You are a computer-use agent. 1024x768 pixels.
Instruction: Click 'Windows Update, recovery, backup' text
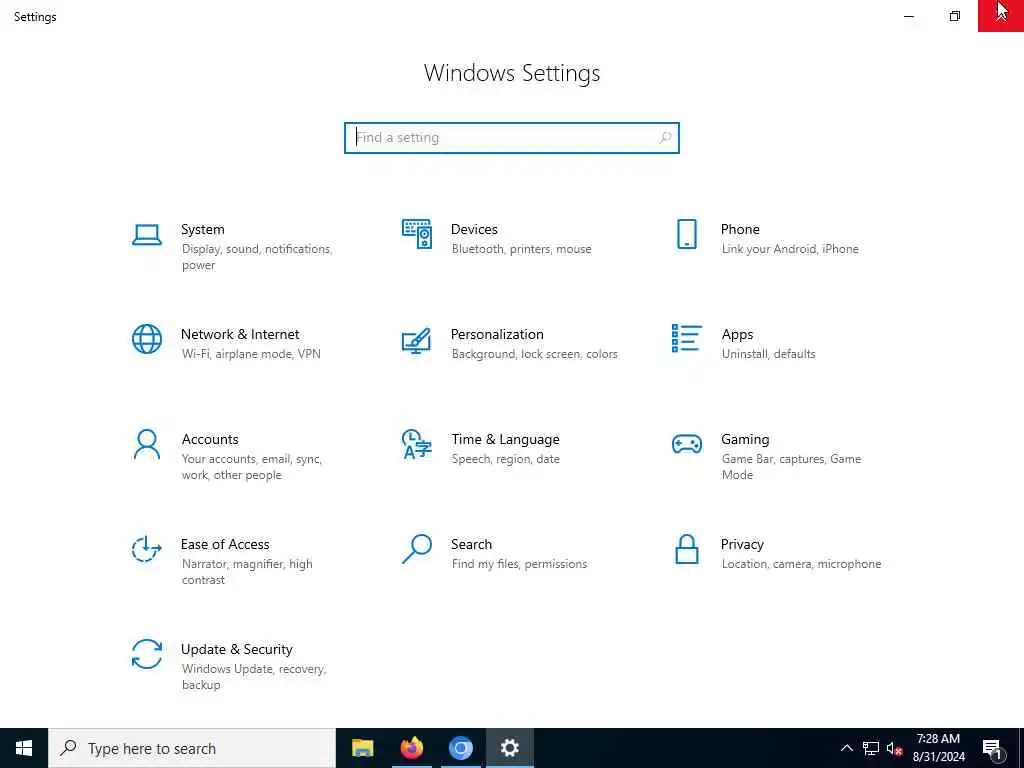[x=253, y=677]
